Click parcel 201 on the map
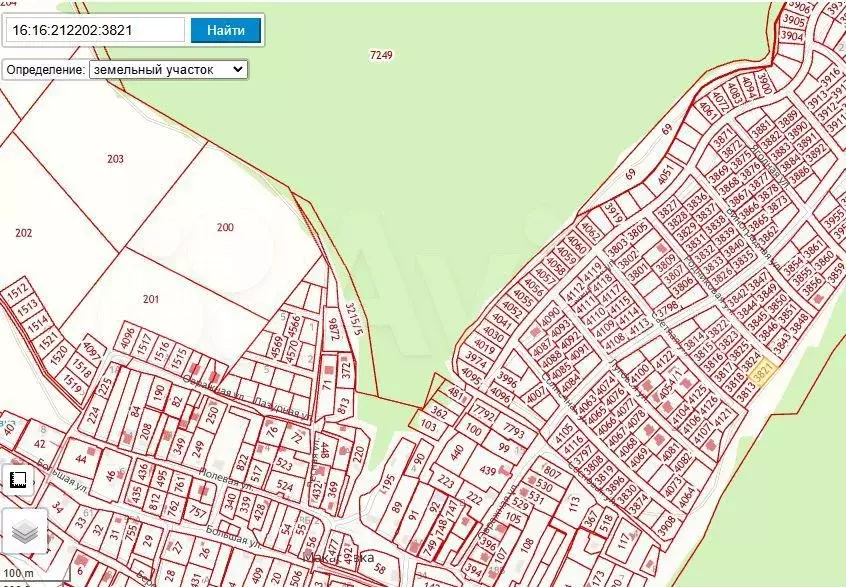Image resolution: width=846 pixels, height=587 pixels. click(151, 299)
